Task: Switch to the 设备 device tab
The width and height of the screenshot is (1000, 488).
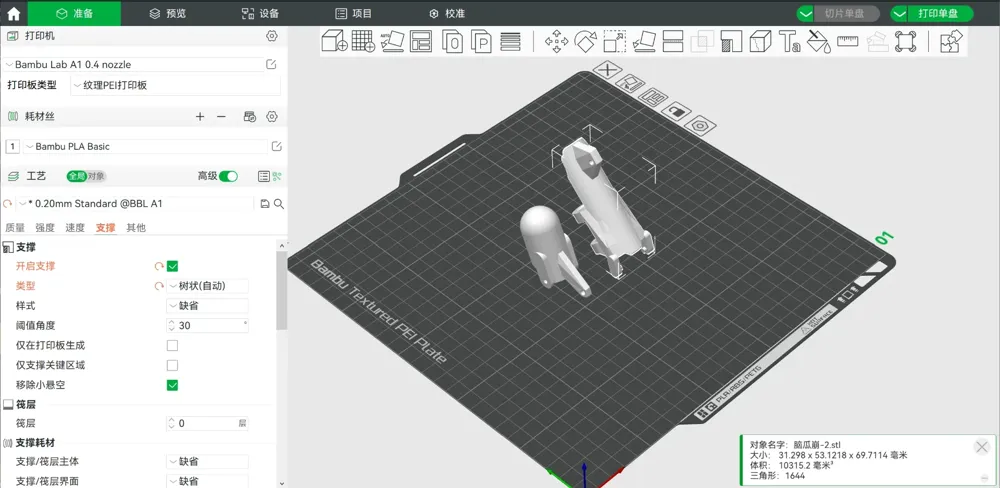Action: 260,13
